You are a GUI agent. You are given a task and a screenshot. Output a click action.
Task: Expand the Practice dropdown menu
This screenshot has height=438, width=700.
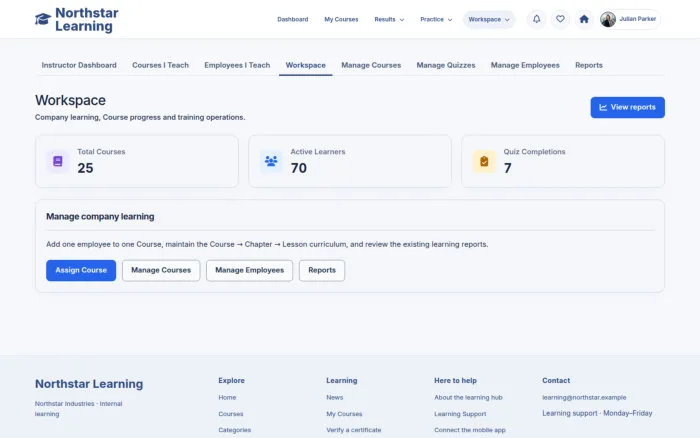436,20
